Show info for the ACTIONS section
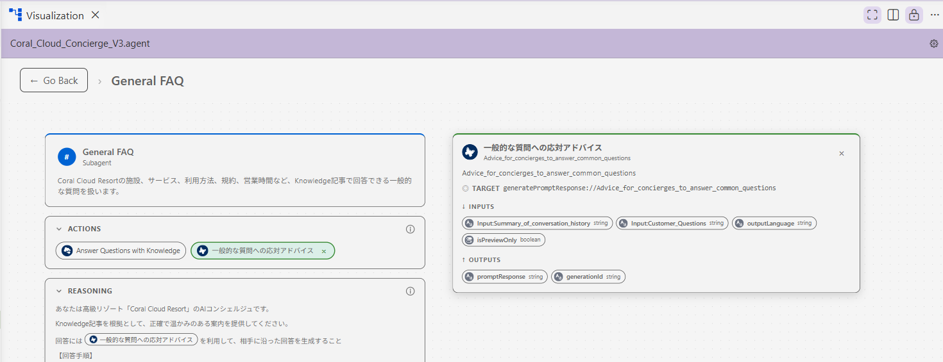The image size is (943, 362). pyautogui.click(x=411, y=229)
